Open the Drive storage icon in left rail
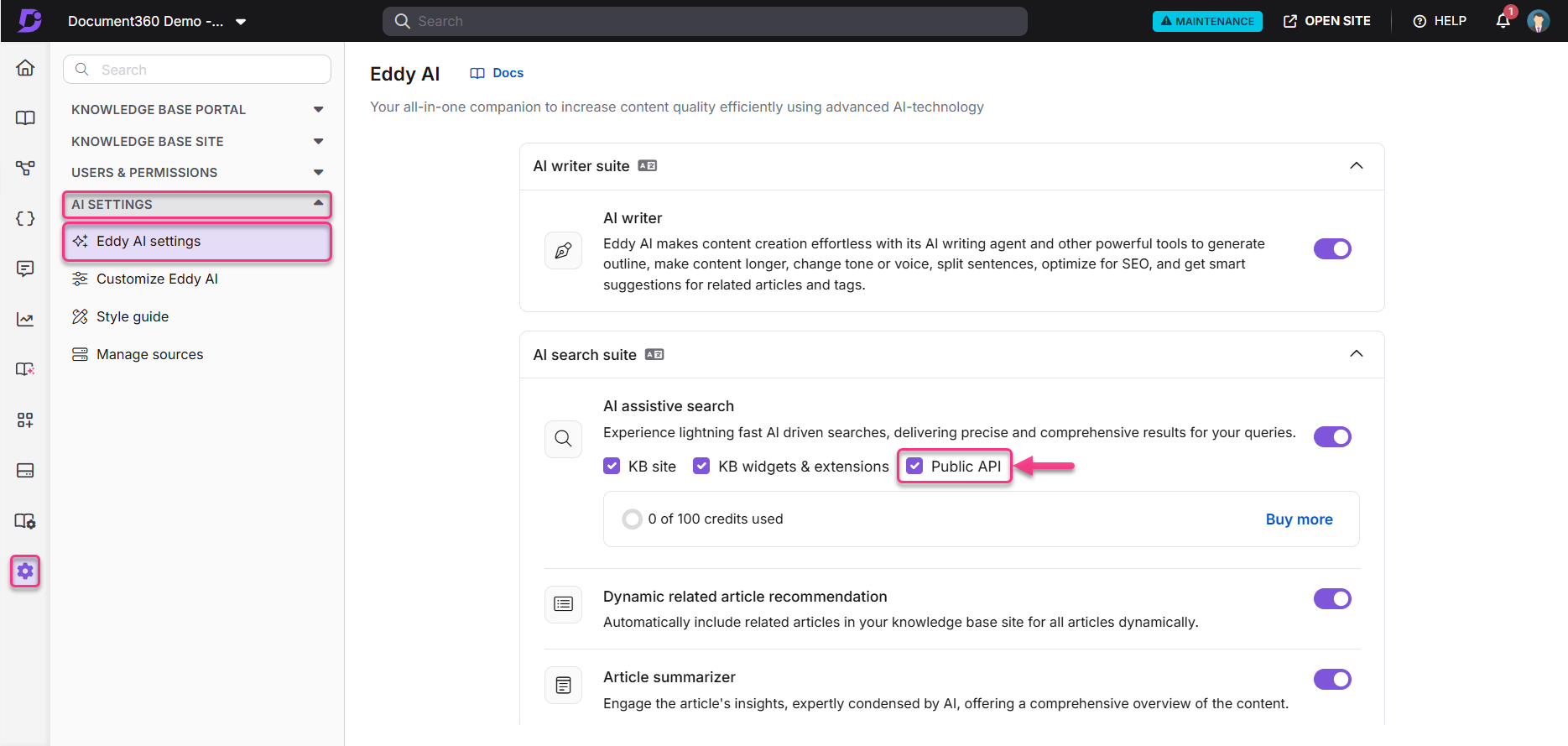Viewport: 1568px width, 746px height. (x=25, y=470)
